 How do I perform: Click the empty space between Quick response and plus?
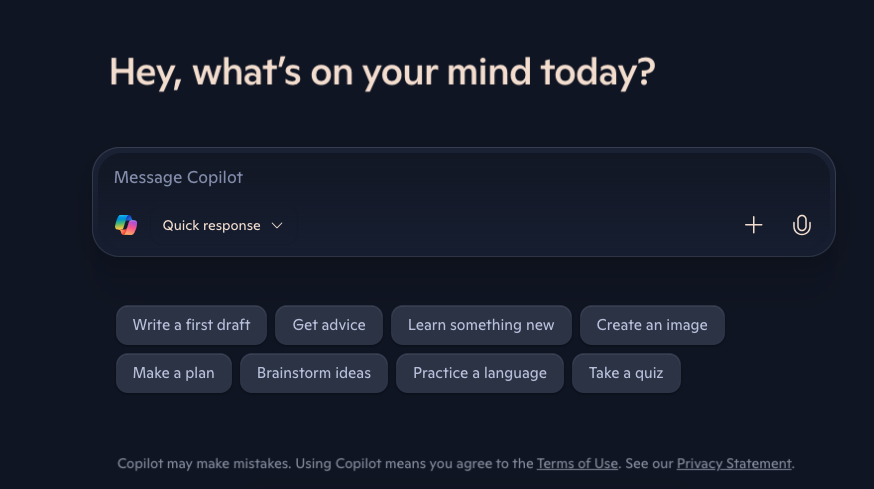518,225
